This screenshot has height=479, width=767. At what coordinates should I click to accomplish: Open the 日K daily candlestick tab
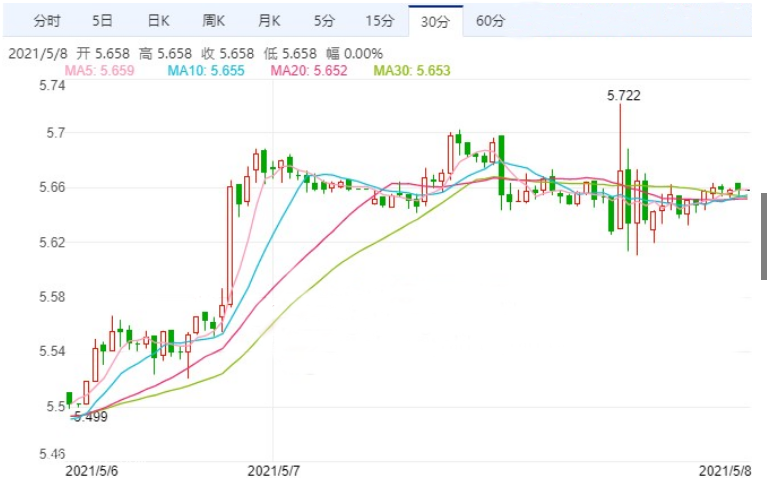(158, 20)
